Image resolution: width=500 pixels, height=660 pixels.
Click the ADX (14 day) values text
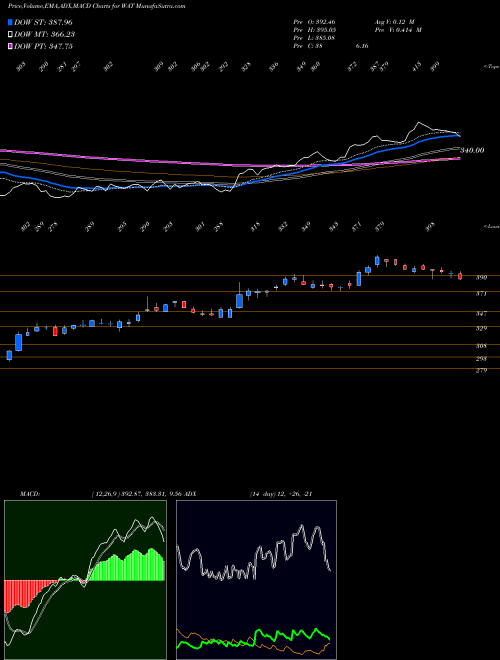pyautogui.click(x=281, y=494)
